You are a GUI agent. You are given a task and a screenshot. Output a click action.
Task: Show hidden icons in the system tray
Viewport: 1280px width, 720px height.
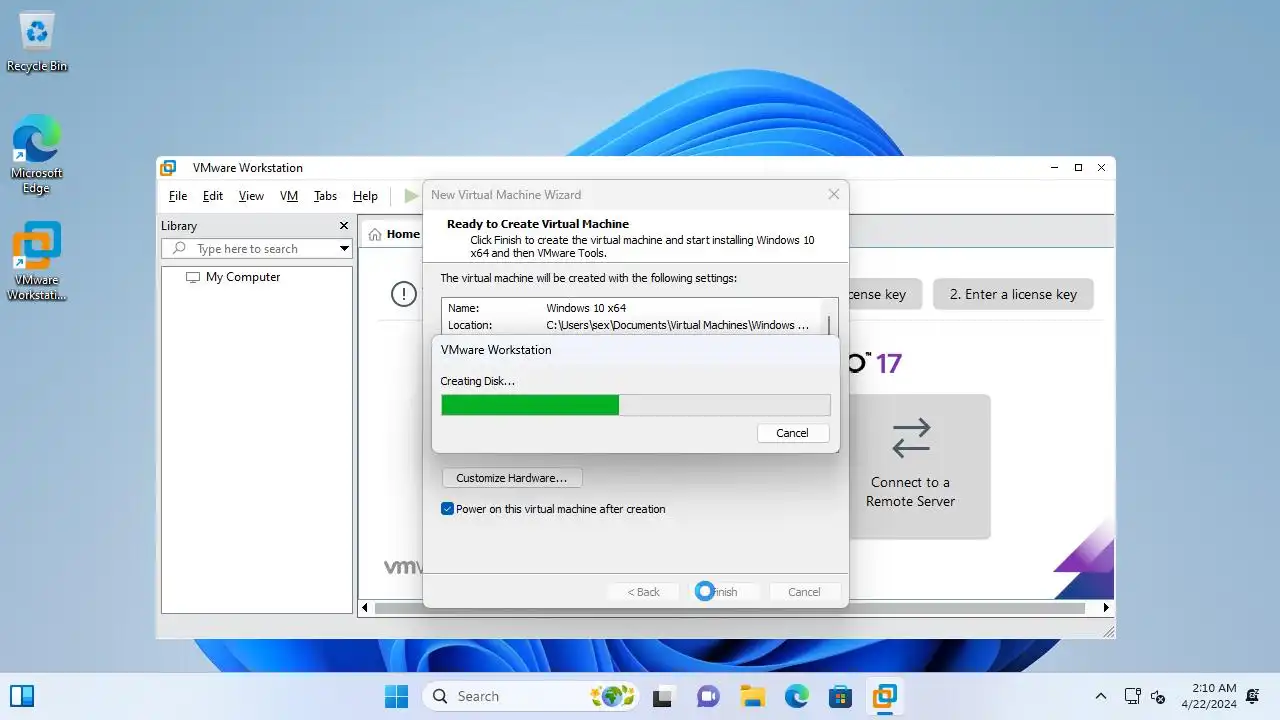pyautogui.click(x=1101, y=697)
